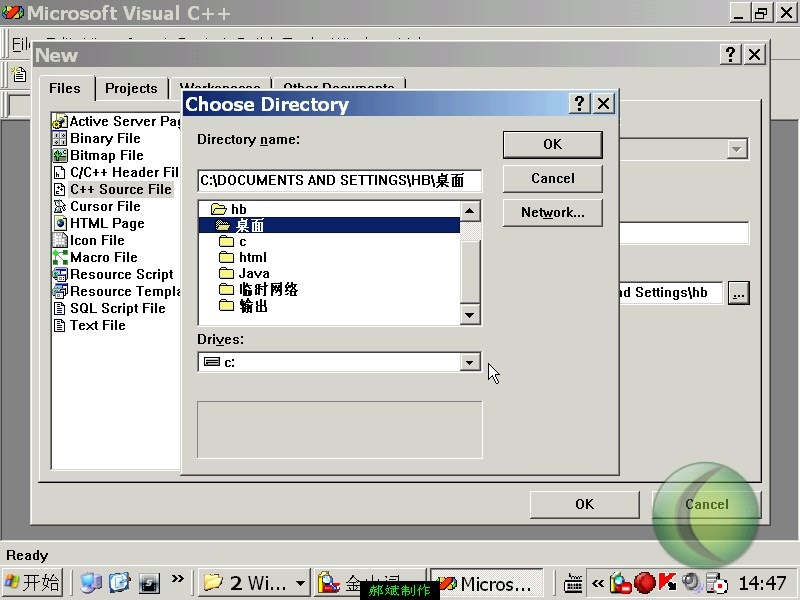Click the red round tray icon
Screen dimensions: 800x600
644,583
